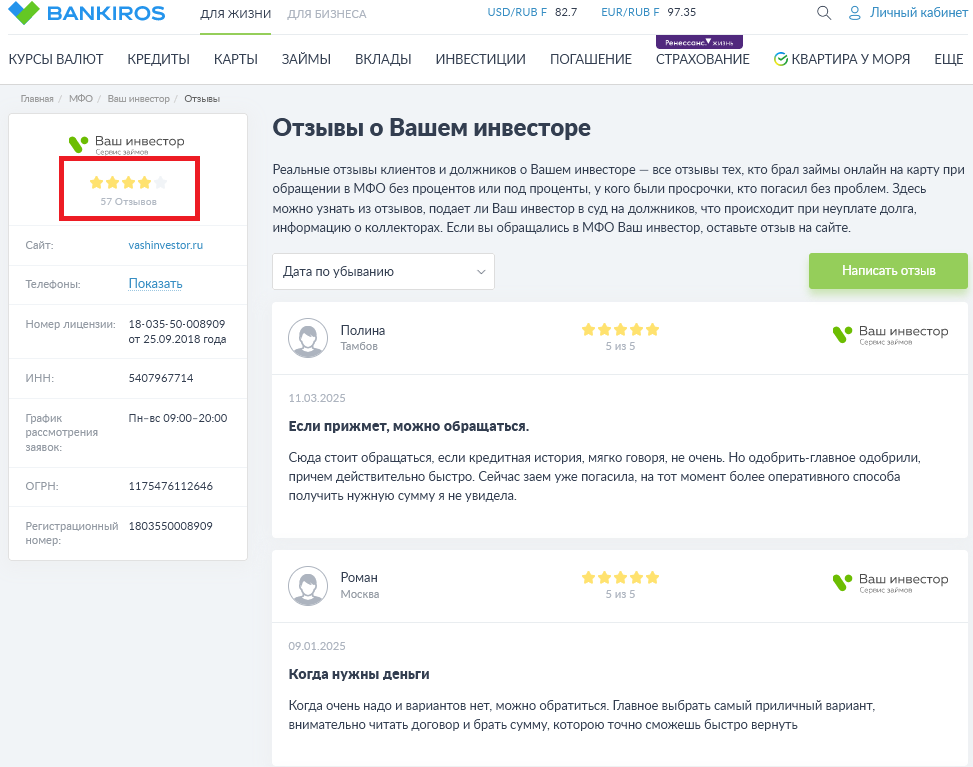Click review date 09.01.2025

coord(317,647)
